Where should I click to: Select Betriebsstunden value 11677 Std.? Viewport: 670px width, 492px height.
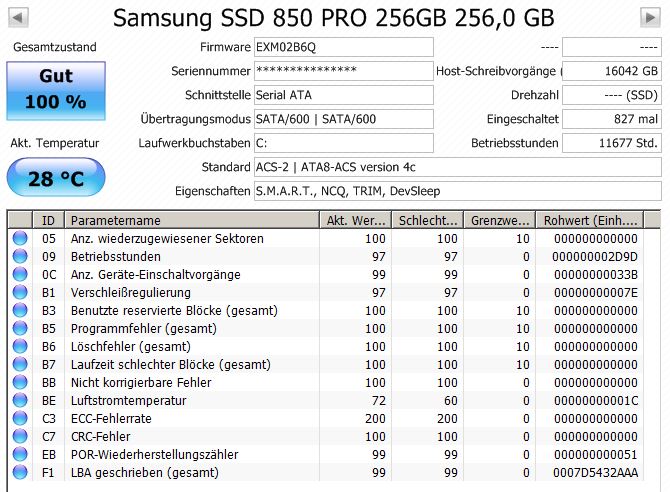[612, 143]
